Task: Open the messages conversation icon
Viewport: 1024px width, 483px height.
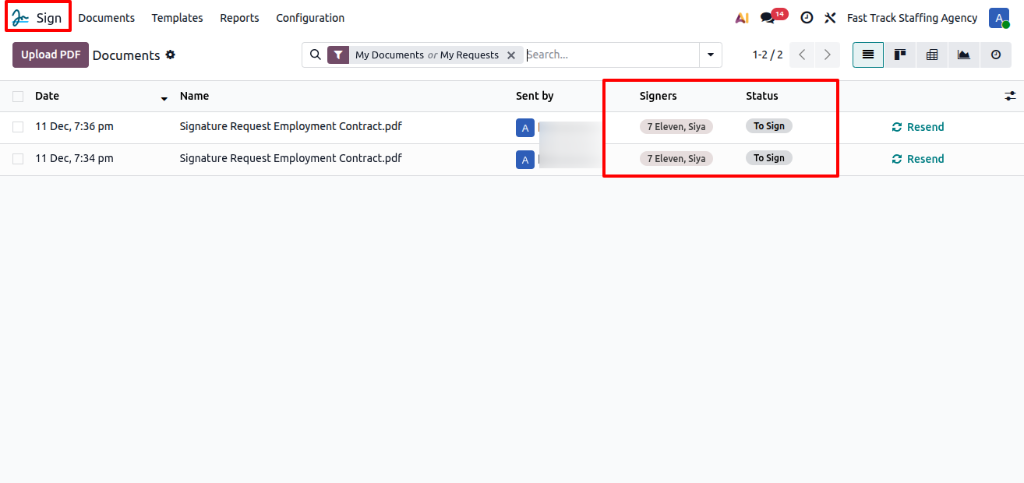Action: [x=767, y=18]
